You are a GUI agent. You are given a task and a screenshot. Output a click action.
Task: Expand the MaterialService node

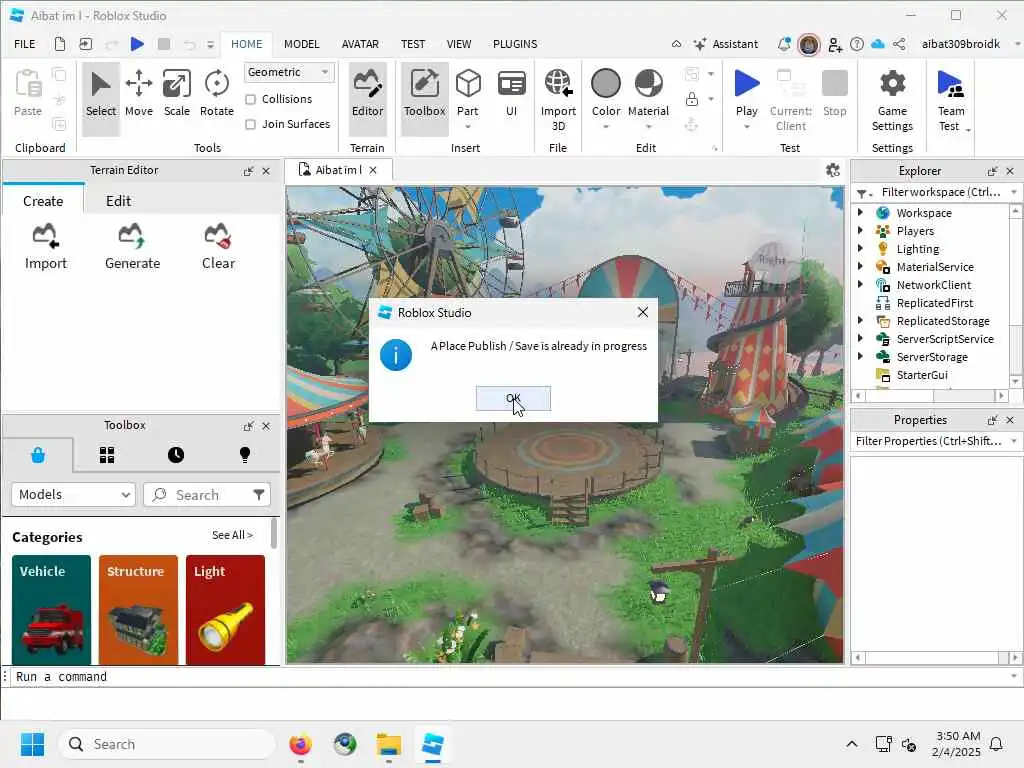tap(861, 266)
